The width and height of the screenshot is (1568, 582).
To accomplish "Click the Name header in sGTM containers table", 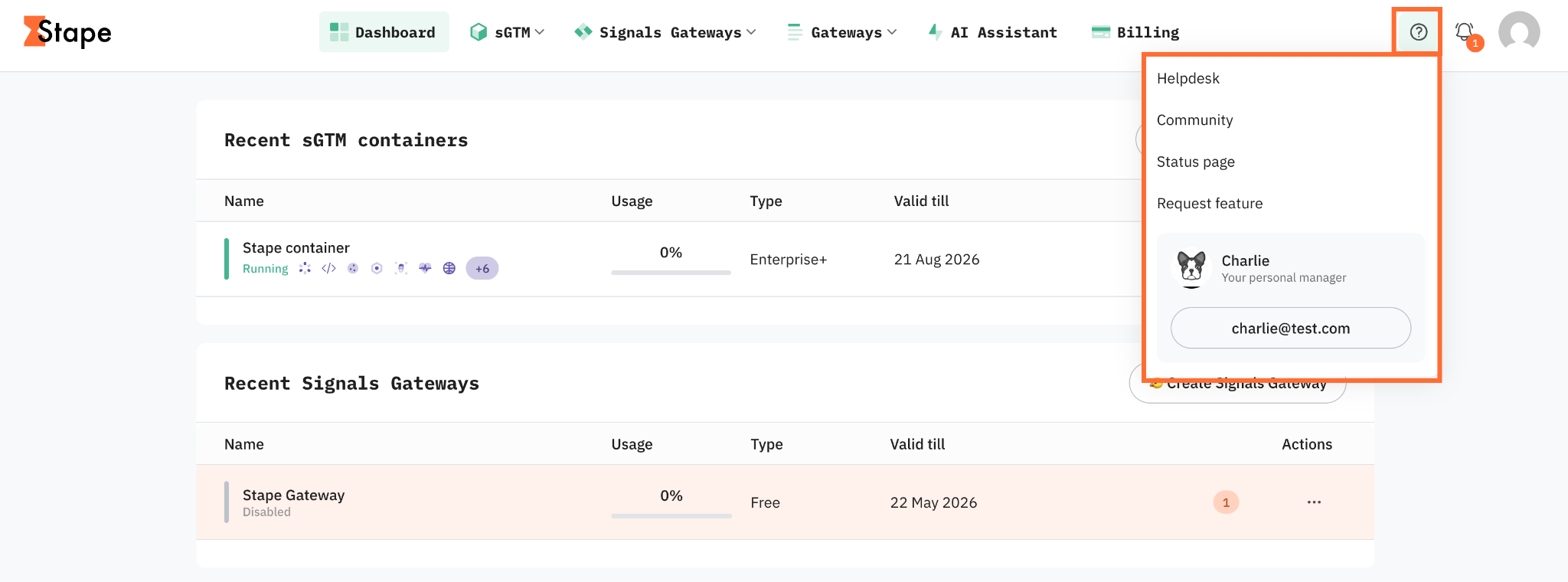I will 244,201.
